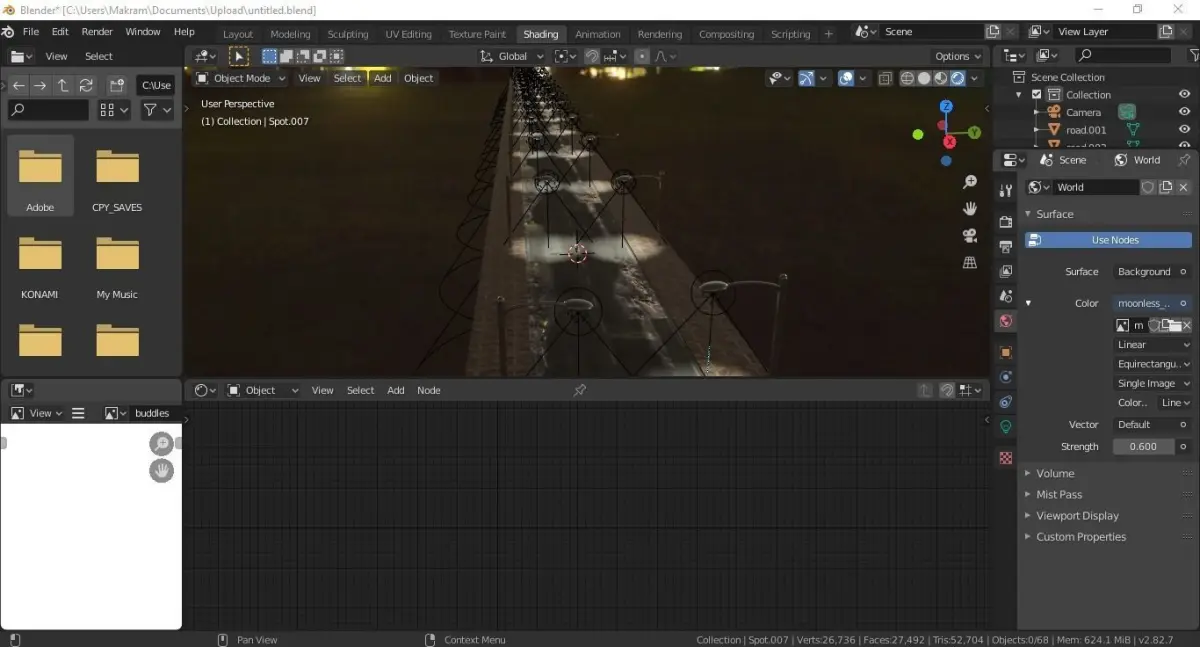The image size is (1200, 647).
Task: Refresh the file browser list
Action: click(86, 85)
